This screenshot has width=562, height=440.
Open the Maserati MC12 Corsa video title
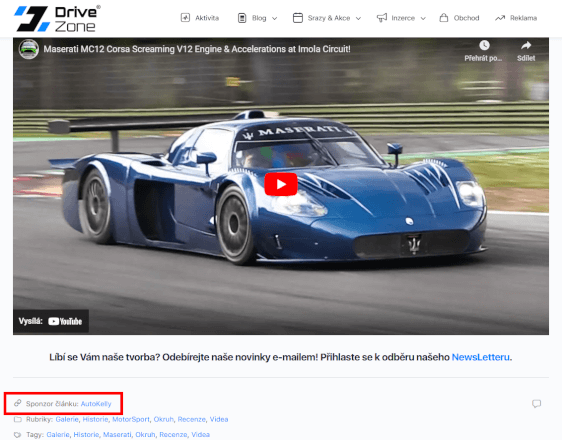197,49
